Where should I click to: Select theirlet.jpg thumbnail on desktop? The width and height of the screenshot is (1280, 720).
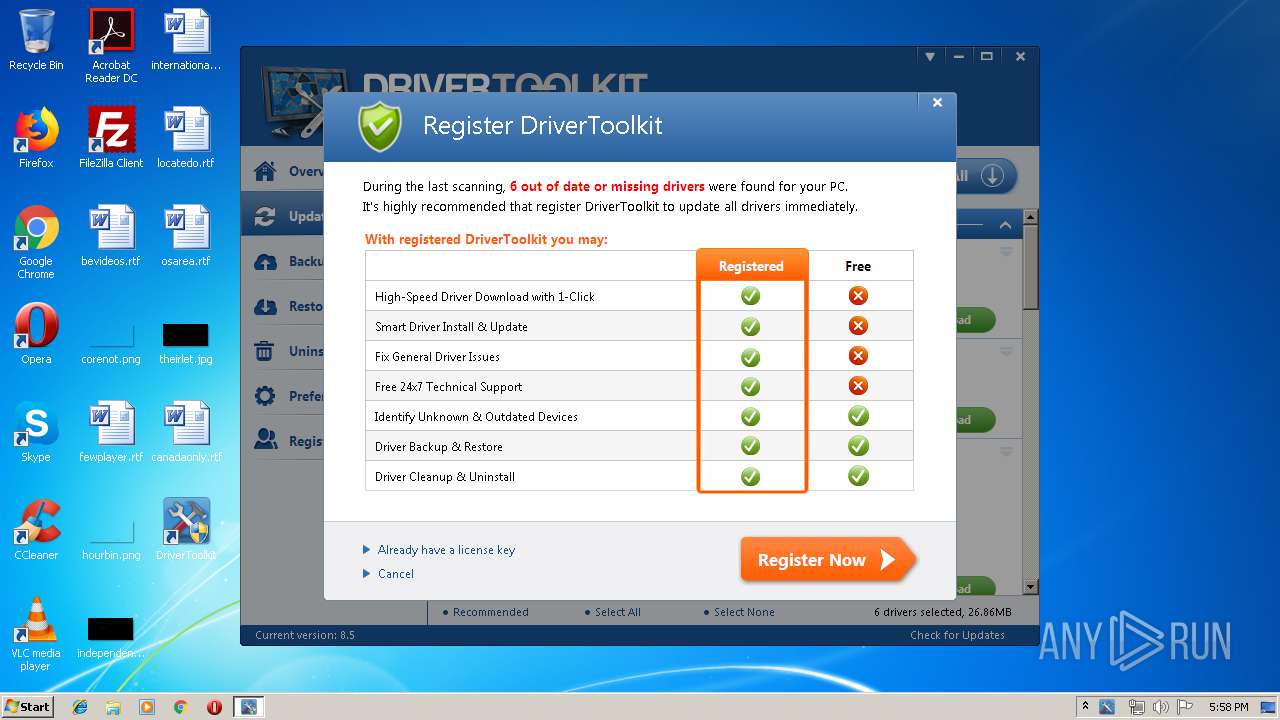186,343
